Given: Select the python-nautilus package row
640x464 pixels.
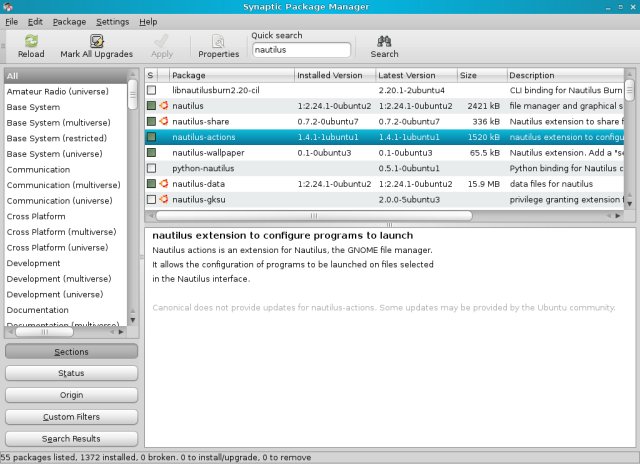Looking at the screenshot, I should tap(384, 168).
